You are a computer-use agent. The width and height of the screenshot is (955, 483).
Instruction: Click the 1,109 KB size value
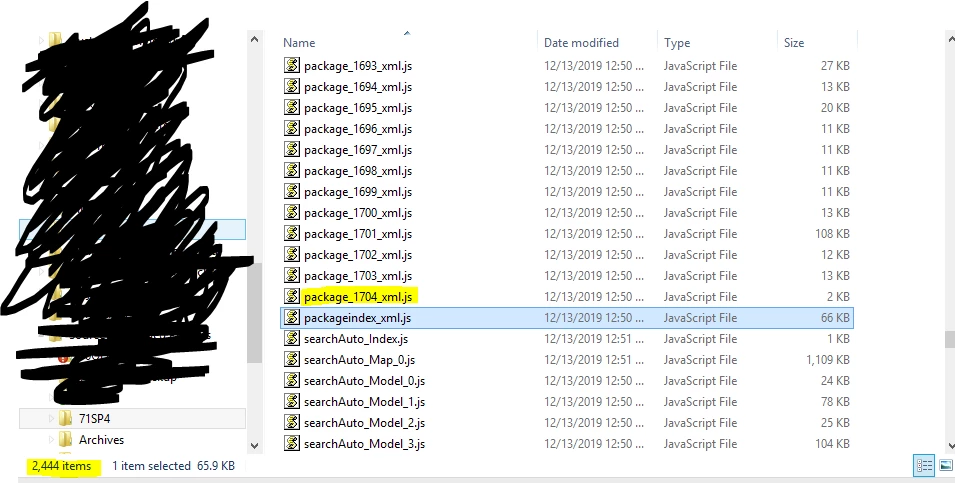coord(828,360)
